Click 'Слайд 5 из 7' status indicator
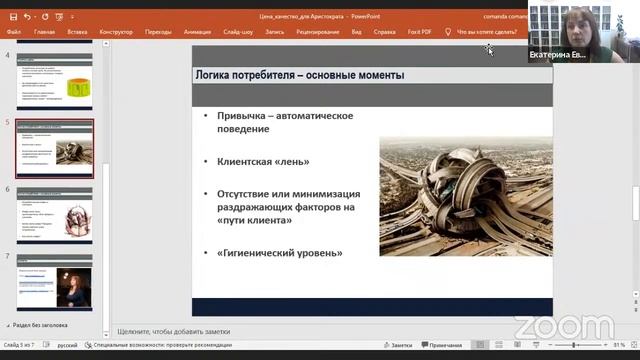This screenshot has height=360, width=640. [x=19, y=345]
